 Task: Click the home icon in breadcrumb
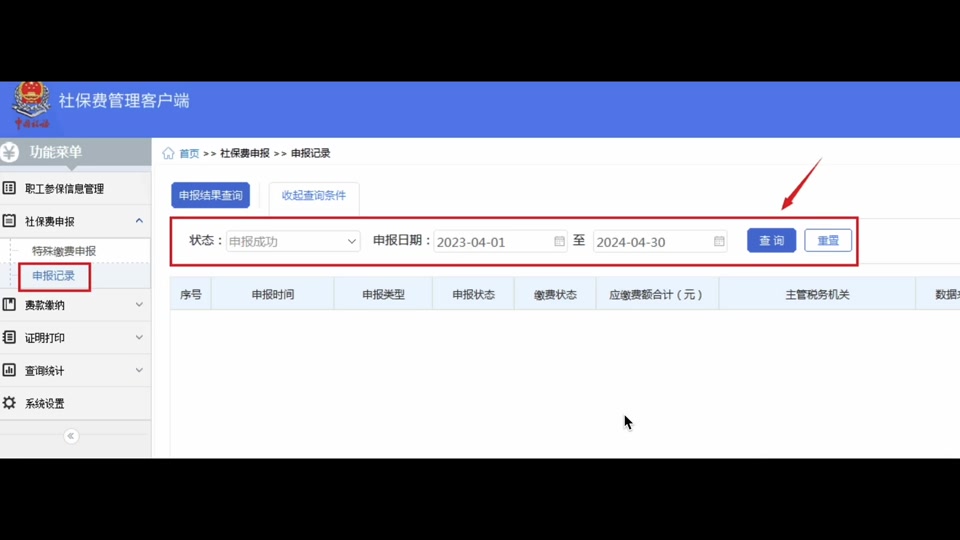[x=168, y=153]
